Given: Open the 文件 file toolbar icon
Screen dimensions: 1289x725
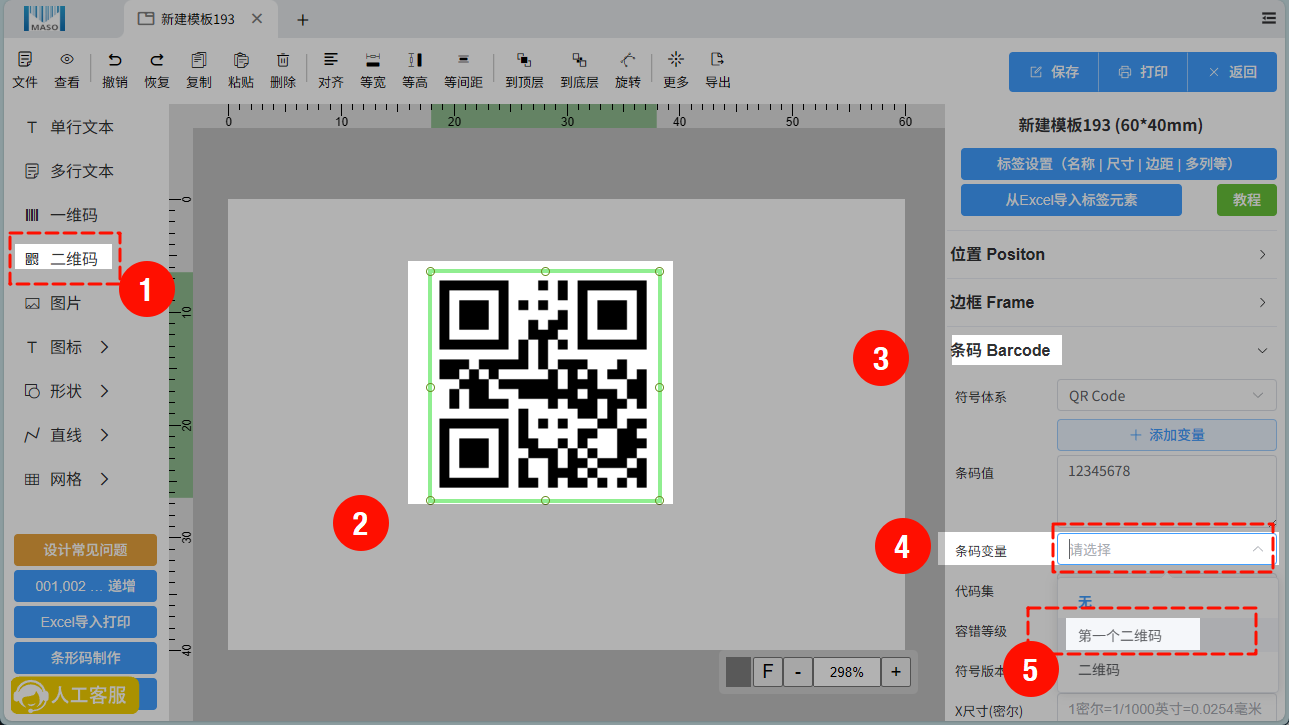Looking at the screenshot, I should [x=25, y=70].
